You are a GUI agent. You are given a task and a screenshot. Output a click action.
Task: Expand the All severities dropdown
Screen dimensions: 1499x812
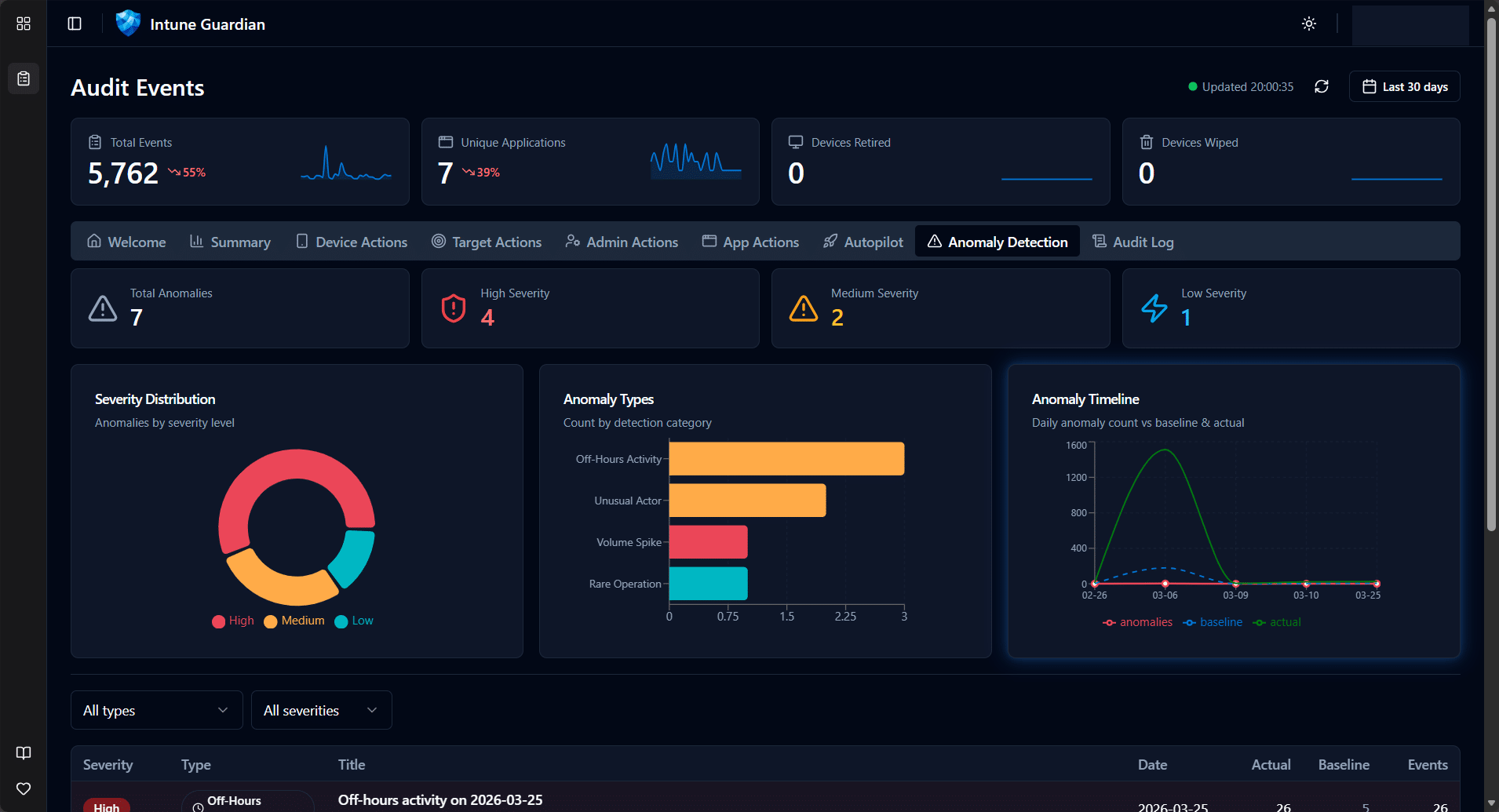[321, 710]
